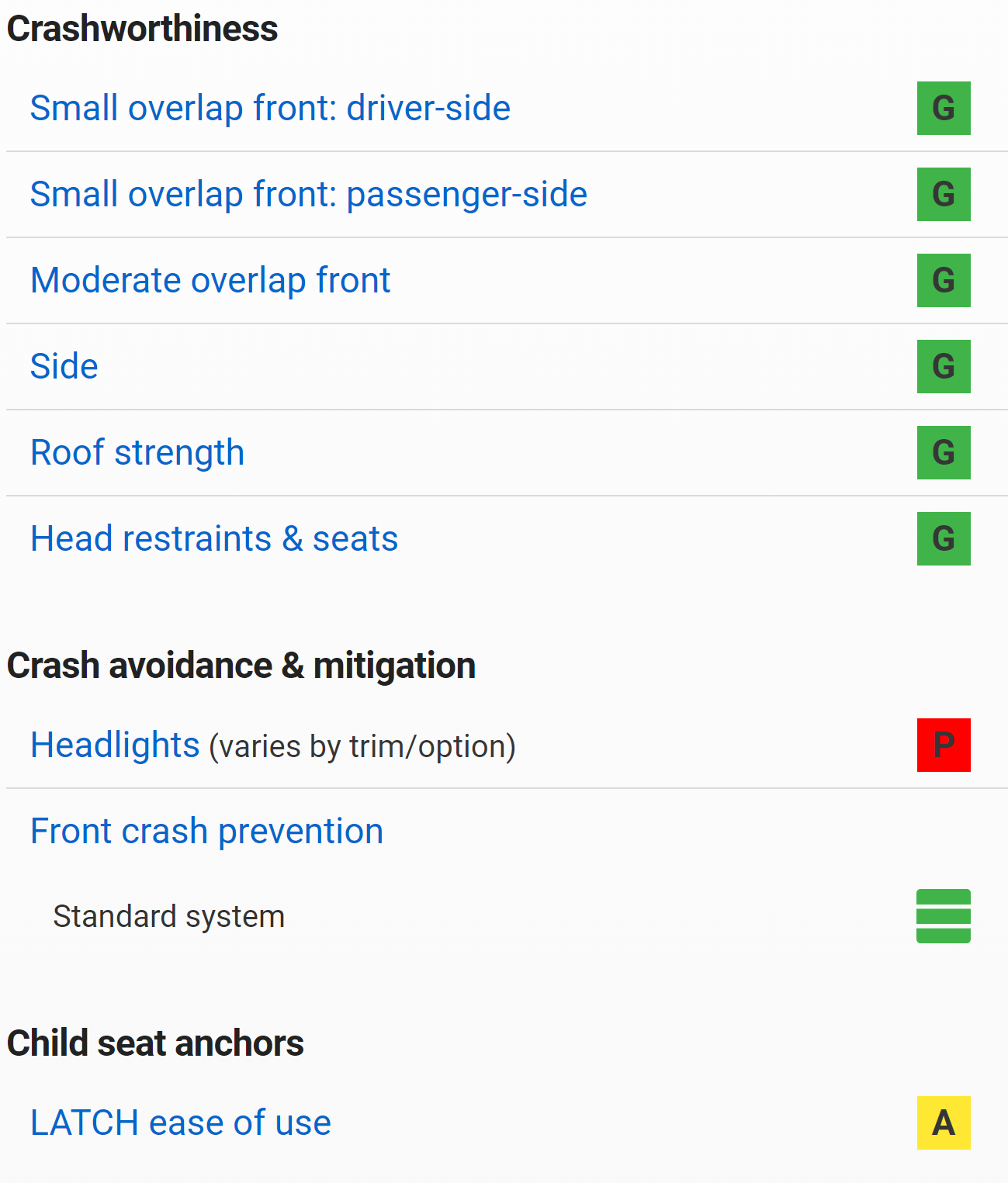Open the Front crash prevention link
1008x1183 pixels.
(206, 831)
